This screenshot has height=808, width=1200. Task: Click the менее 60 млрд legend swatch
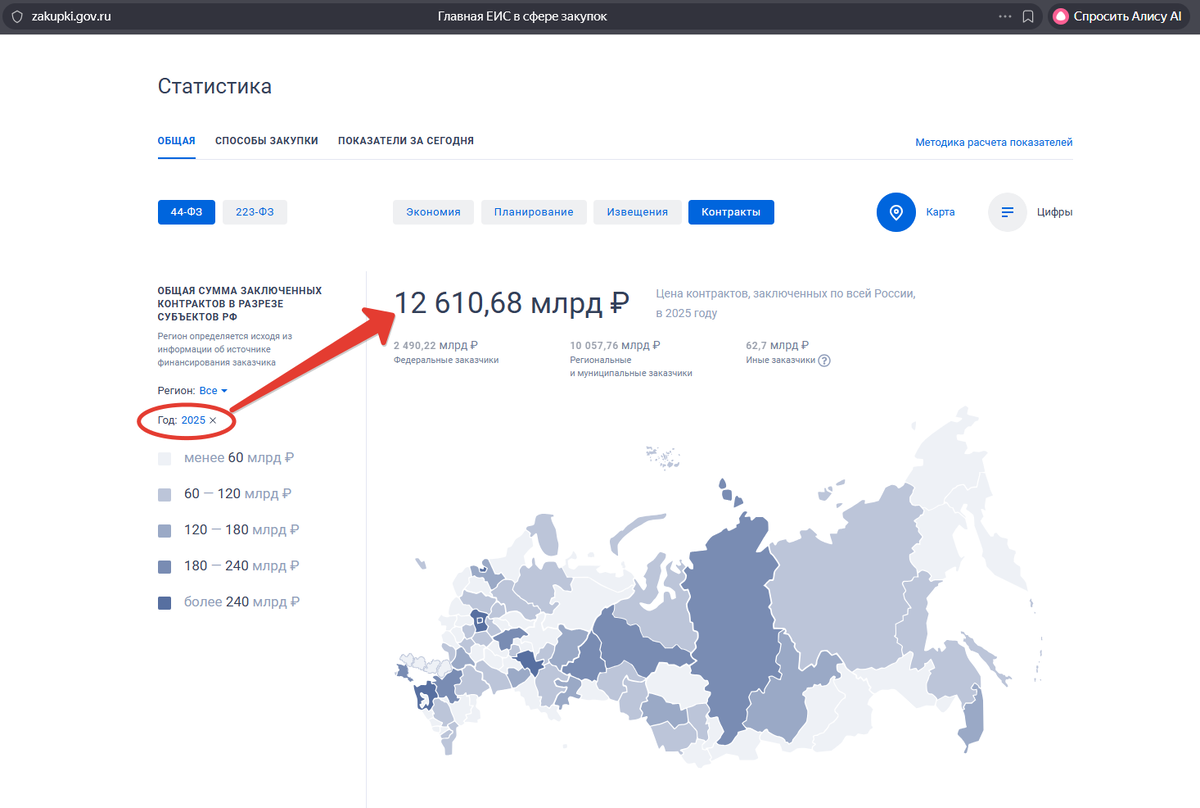(x=165, y=459)
